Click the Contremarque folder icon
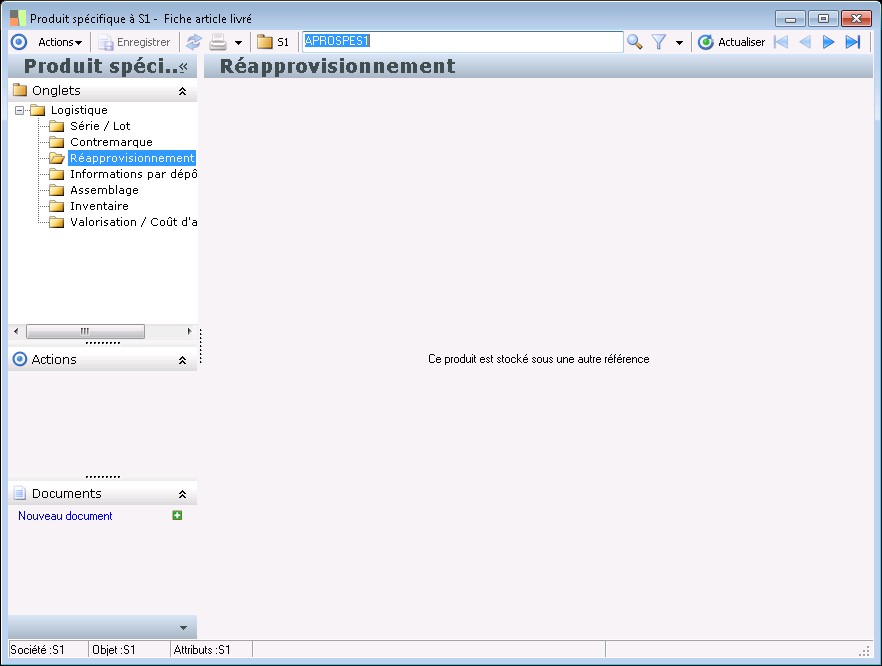This screenshot has width=882, height=666. (56, 142)
